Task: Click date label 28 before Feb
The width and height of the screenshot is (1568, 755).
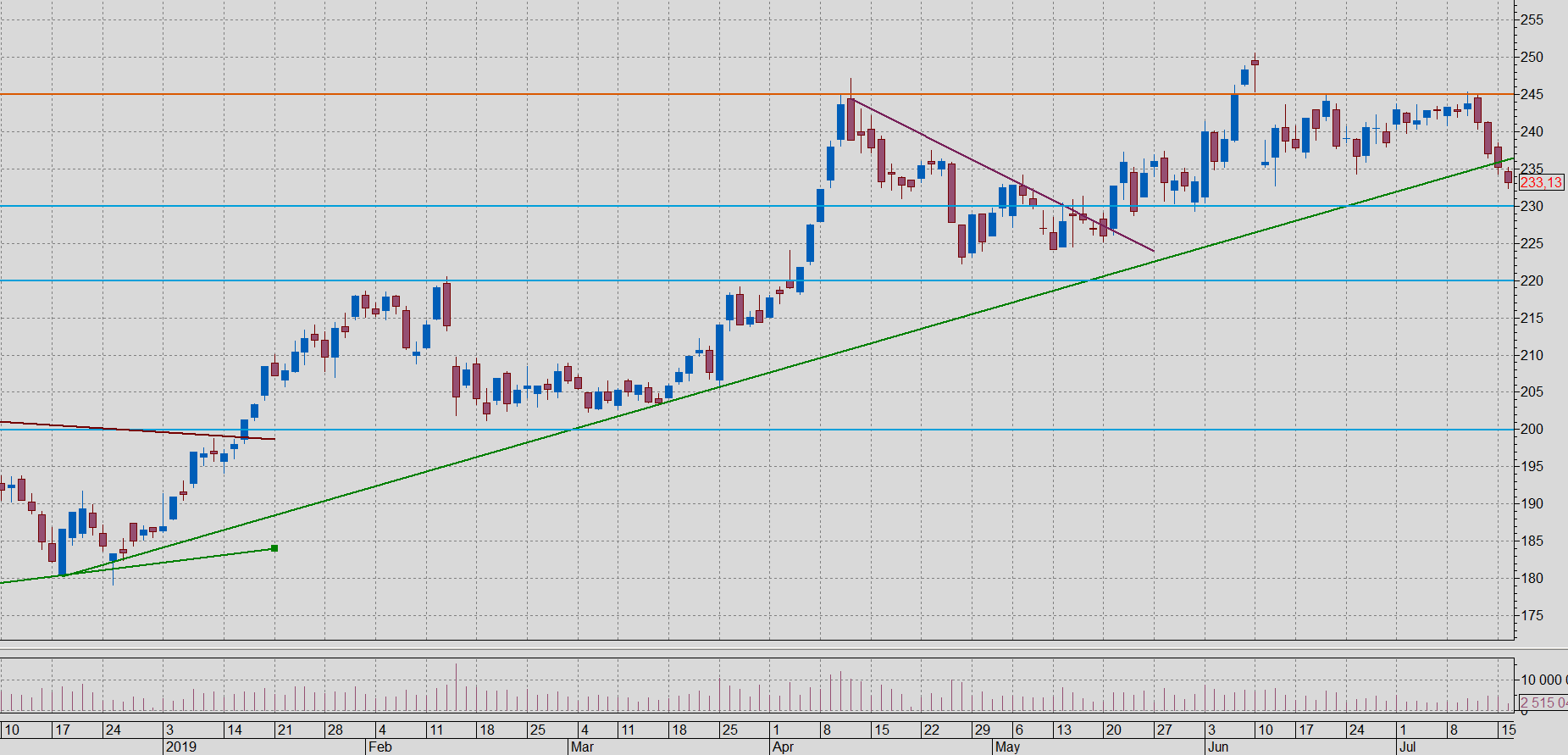Action: click(x=335, y=730)
